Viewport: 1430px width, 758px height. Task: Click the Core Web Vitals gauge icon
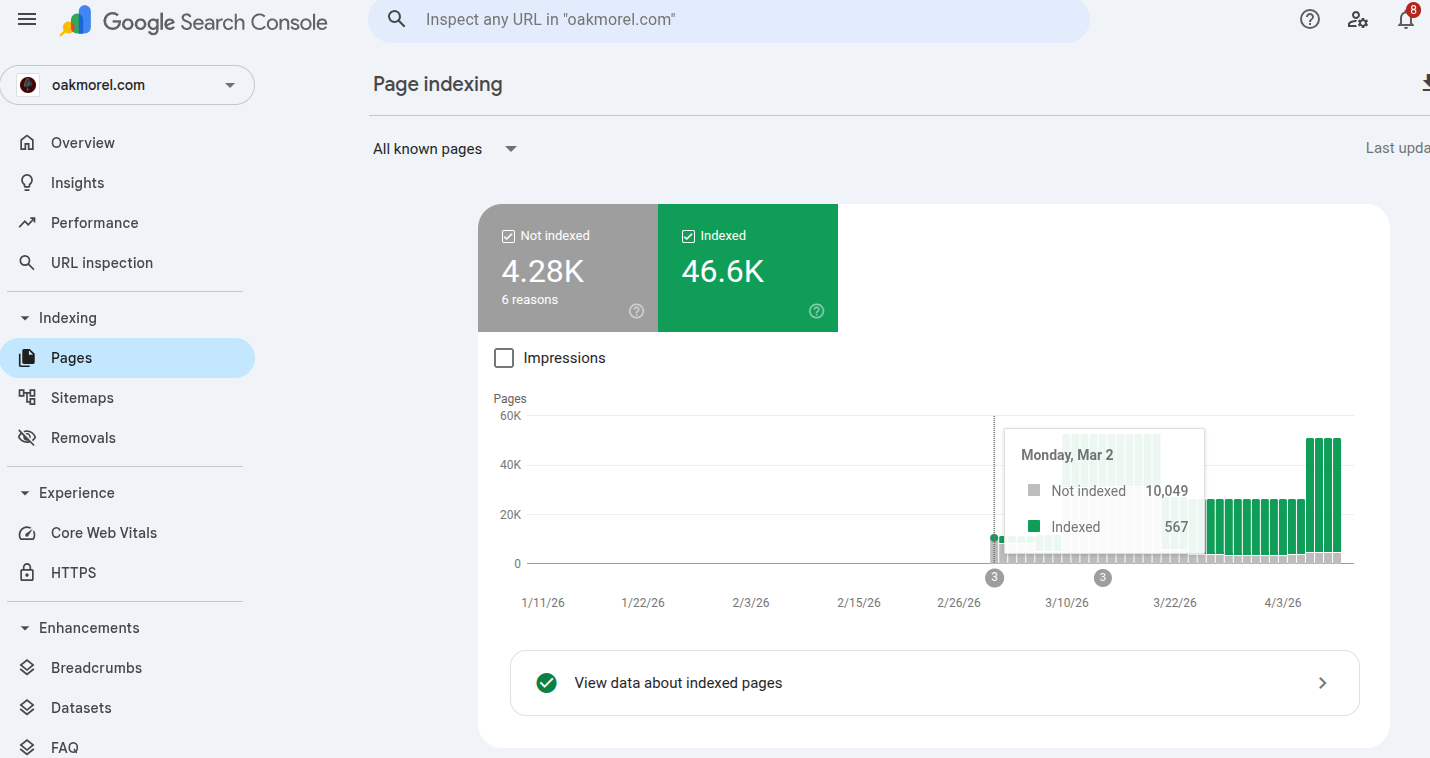(x=27, y=533)
